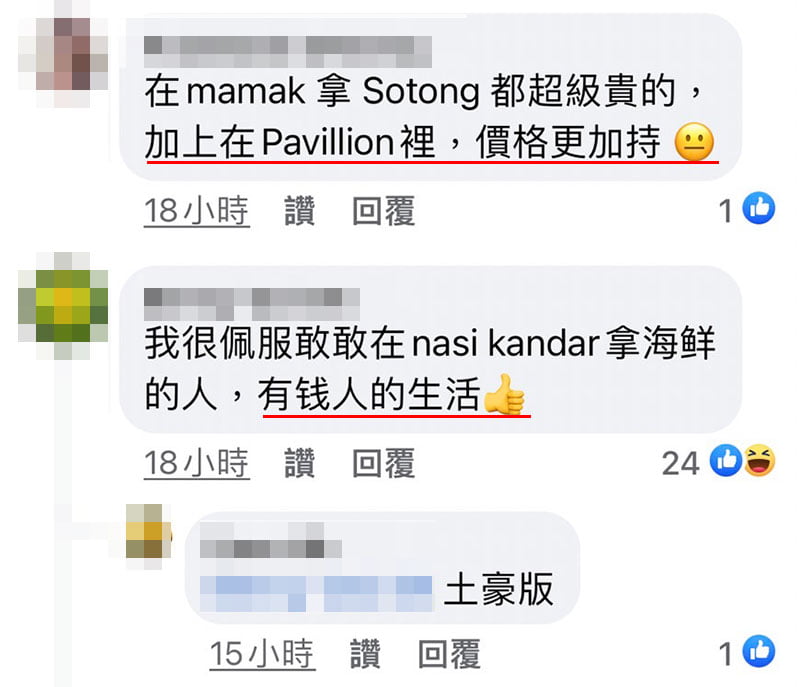Screen dimensions: 800x687
Task: Open 15小時 timestamp of the reply
Action: pyautogui.click(x=263, y=654)
